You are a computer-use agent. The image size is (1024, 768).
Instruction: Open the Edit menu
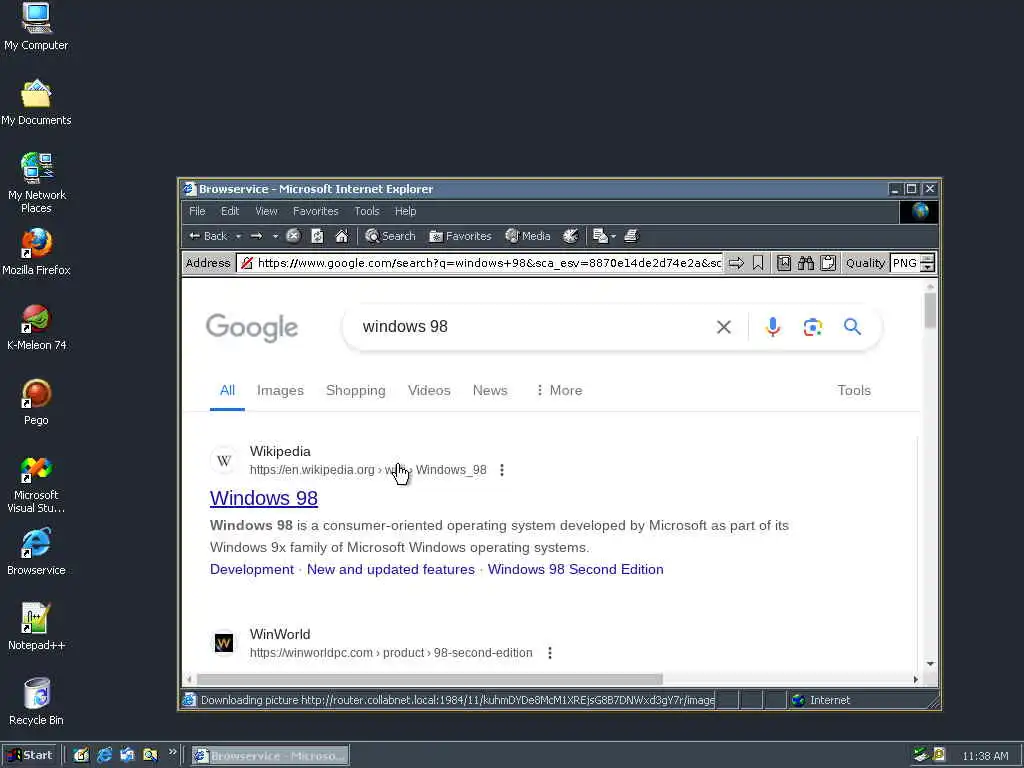(x=230, y=212)
